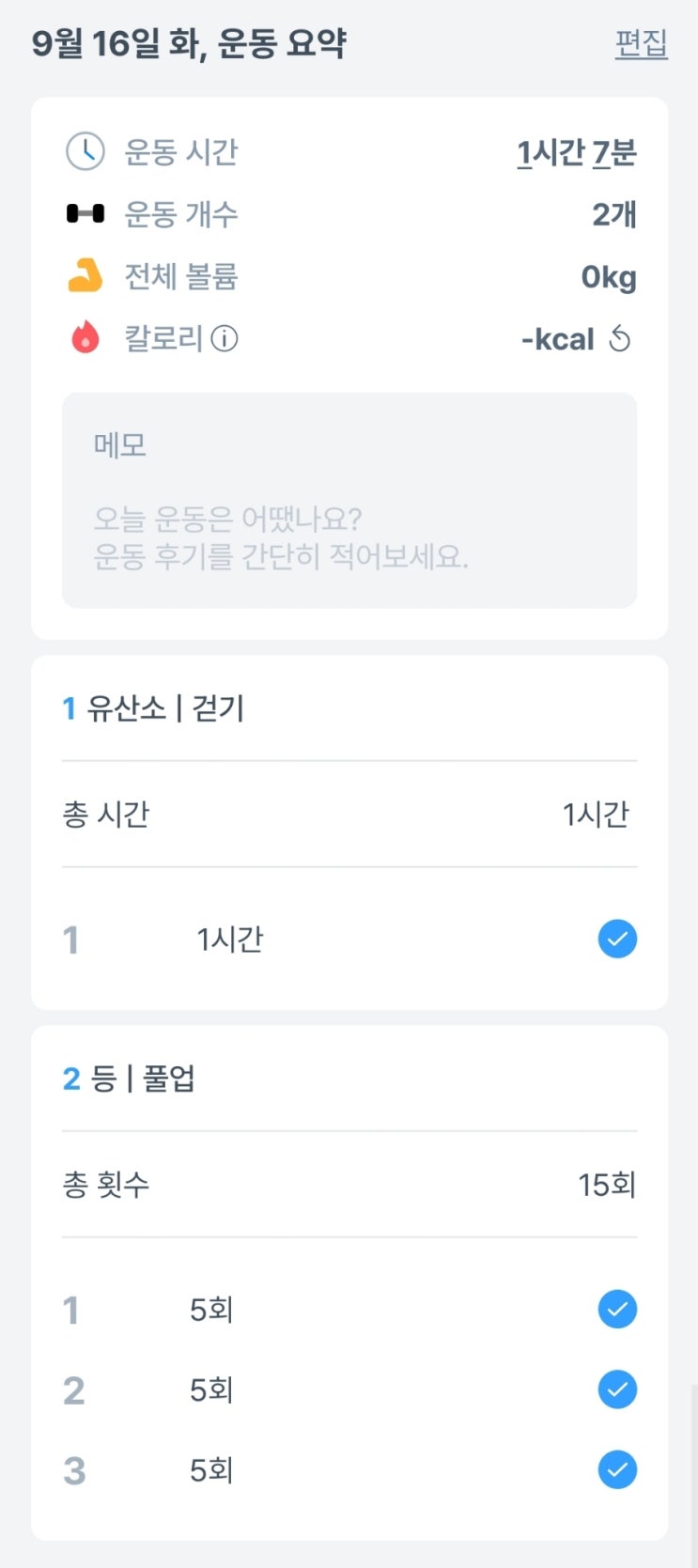Click the -kcal calorie value
698x1568 pixels.
click(558, 338)
